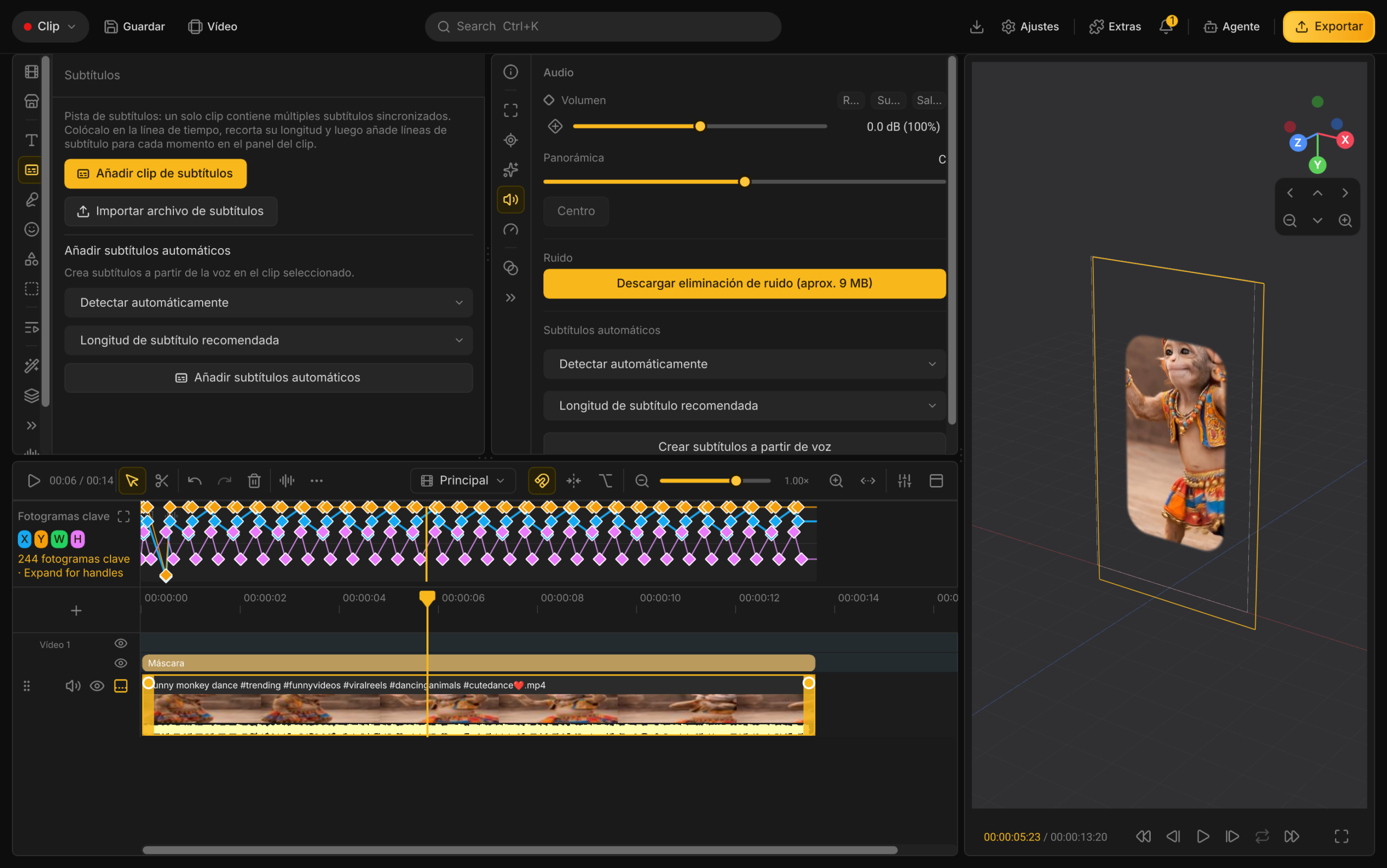Click Añadir clip de subtítulos button
Viewport: 1387px width, 868px height.
(155, 173)
